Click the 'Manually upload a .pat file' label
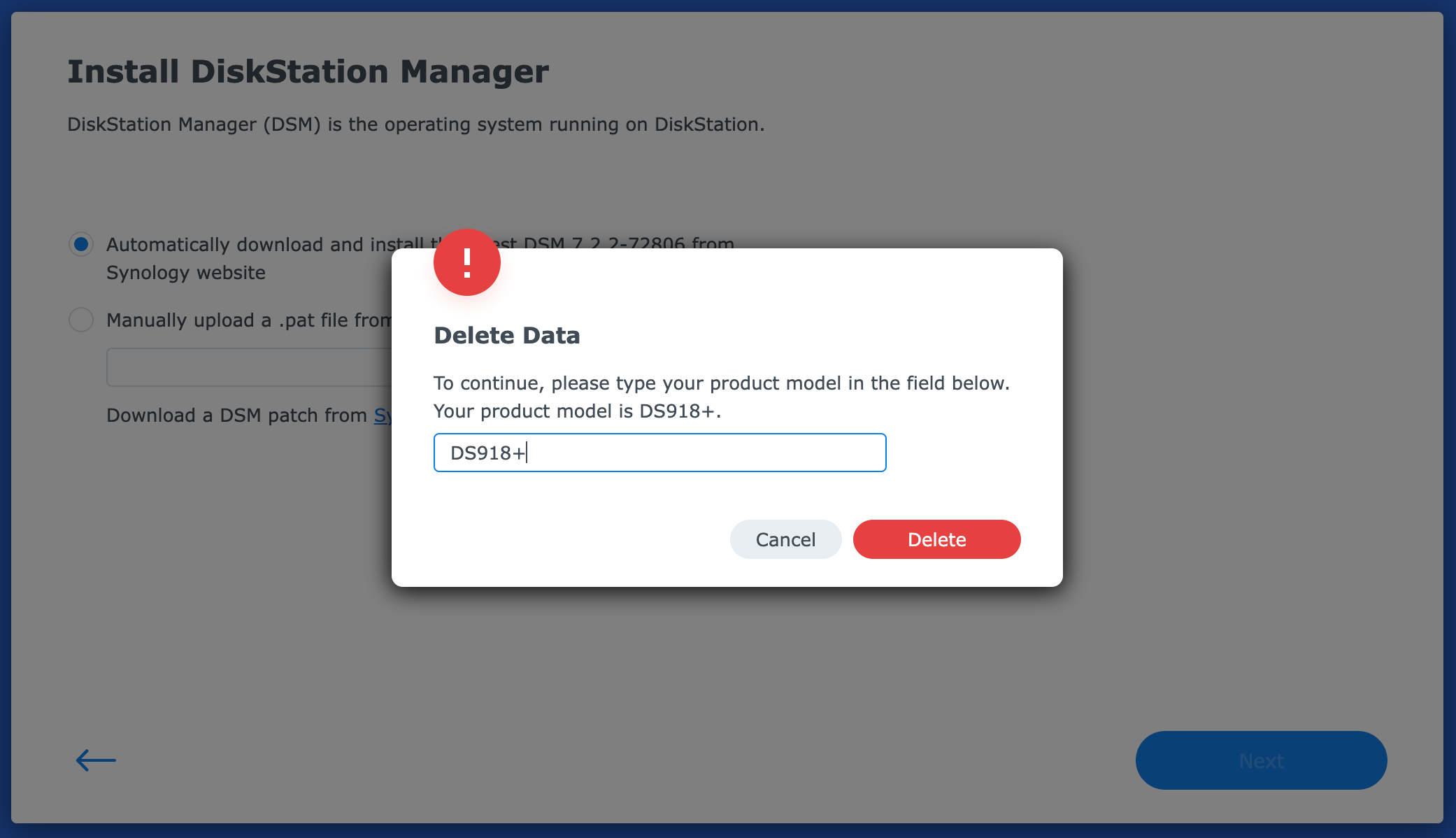Image resolution: width=1456 pixels, height=838 pixels. click(x=248, y=320)
